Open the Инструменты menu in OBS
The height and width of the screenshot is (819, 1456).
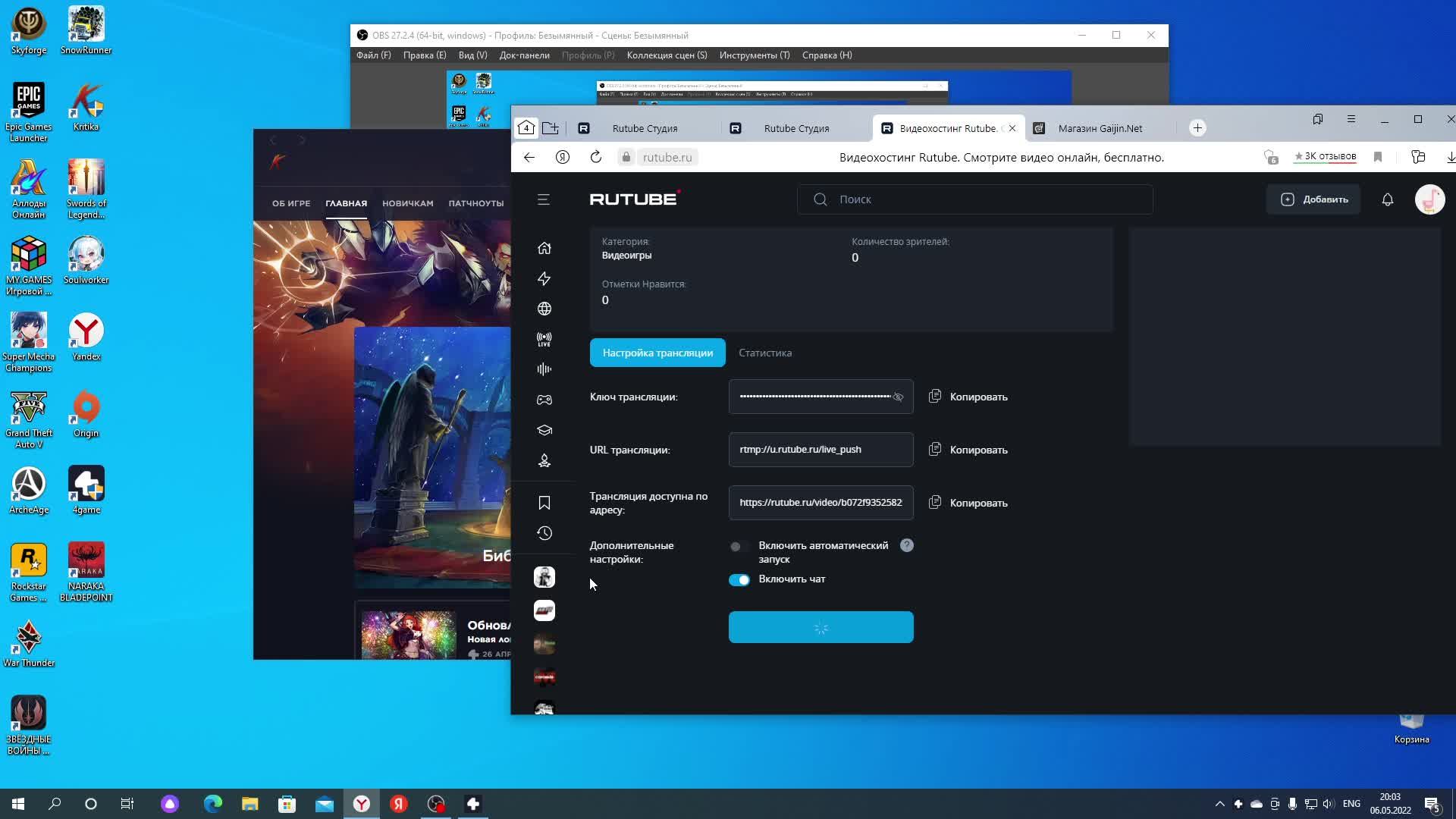click(x=754, y=55)
